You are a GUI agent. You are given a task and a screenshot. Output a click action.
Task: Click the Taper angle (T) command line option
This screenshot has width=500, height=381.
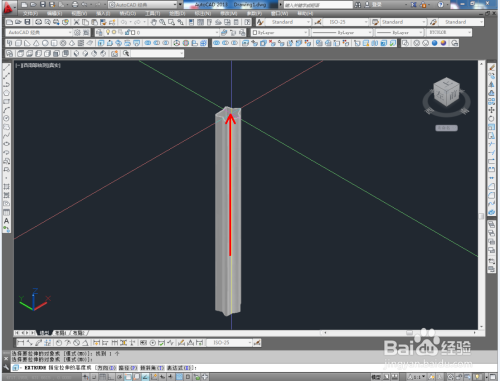coord(152,368)
